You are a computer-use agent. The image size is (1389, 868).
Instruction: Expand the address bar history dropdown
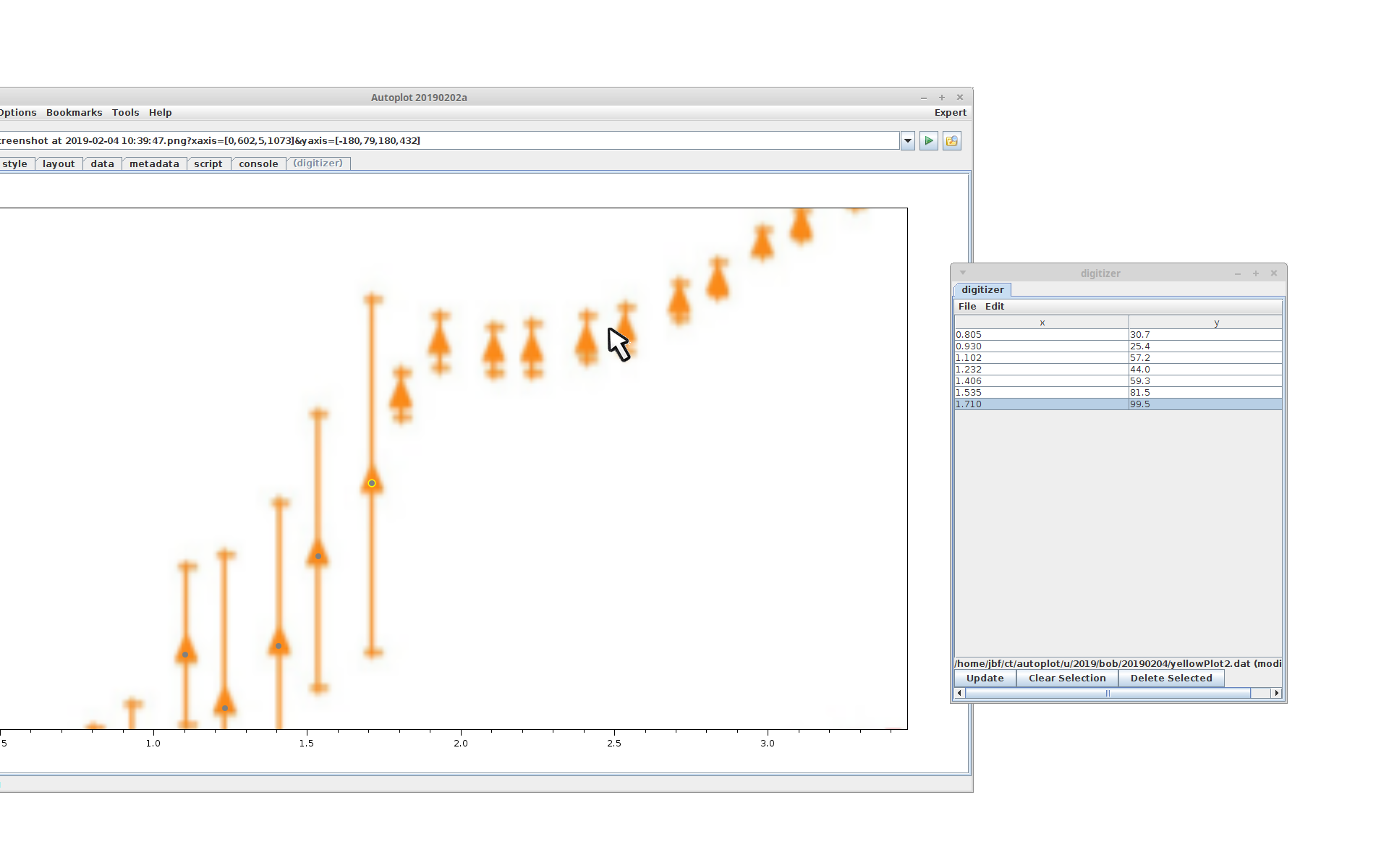(908, 141)
